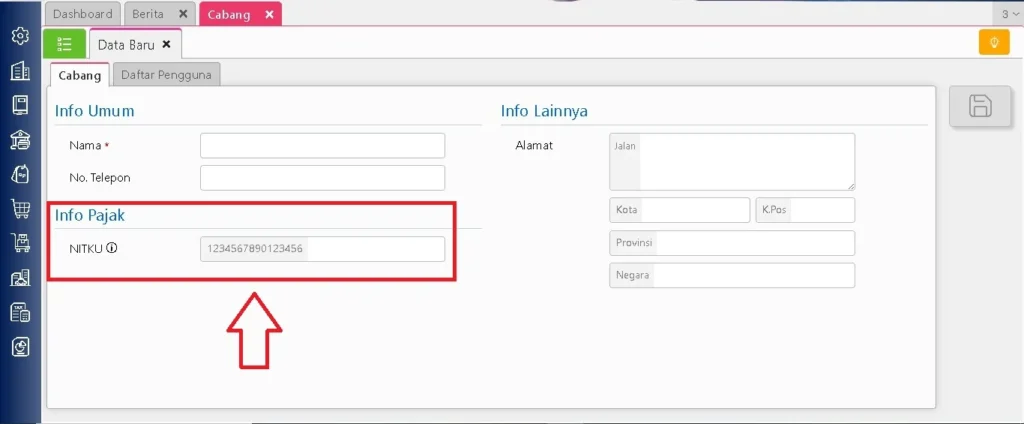Click the No. Telepon input field
This screenshot has height=424, width=1024.
pyautogui.click(x=323, y=178)
